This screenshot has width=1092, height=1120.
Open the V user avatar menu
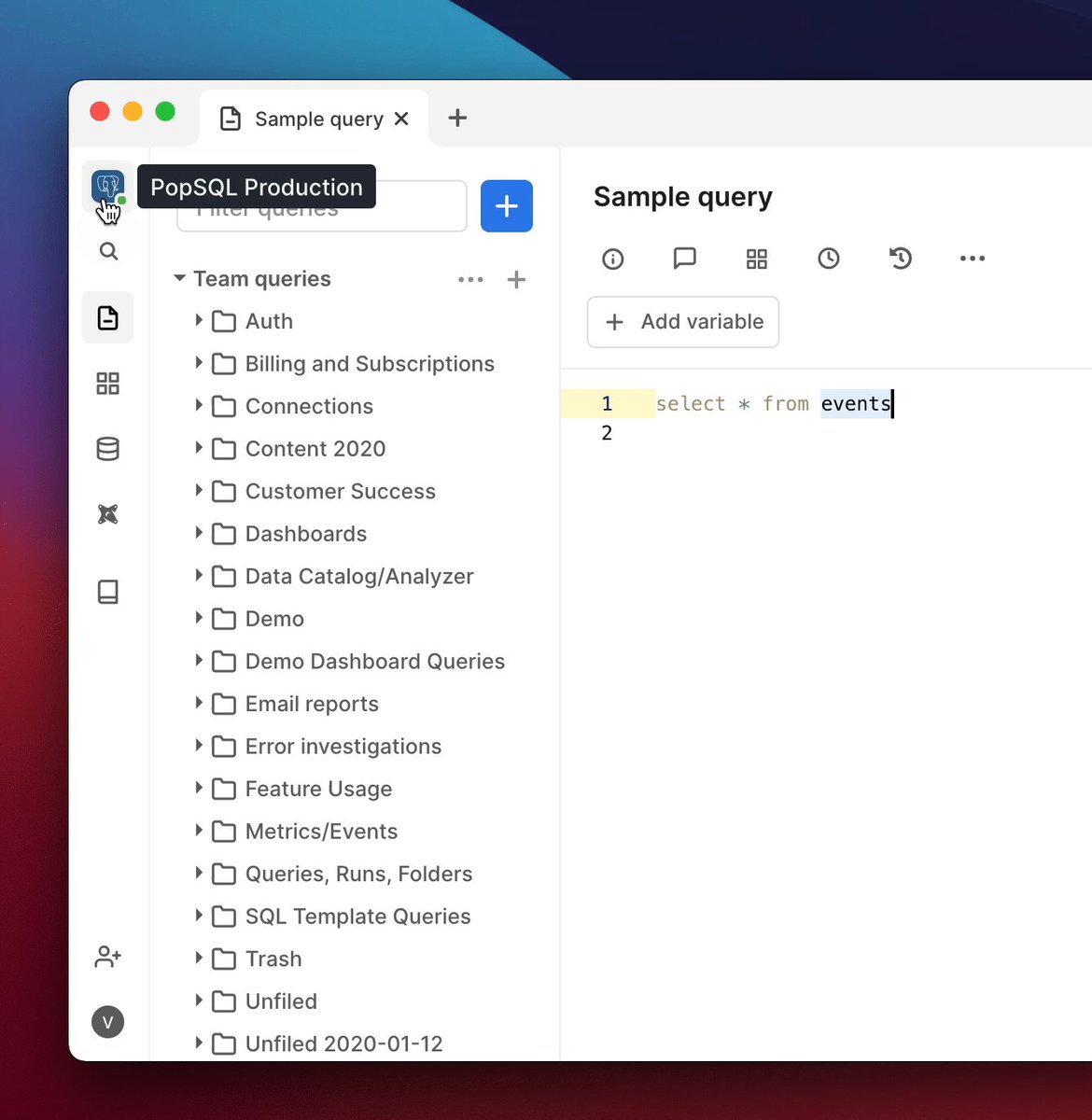point(108,1022)
